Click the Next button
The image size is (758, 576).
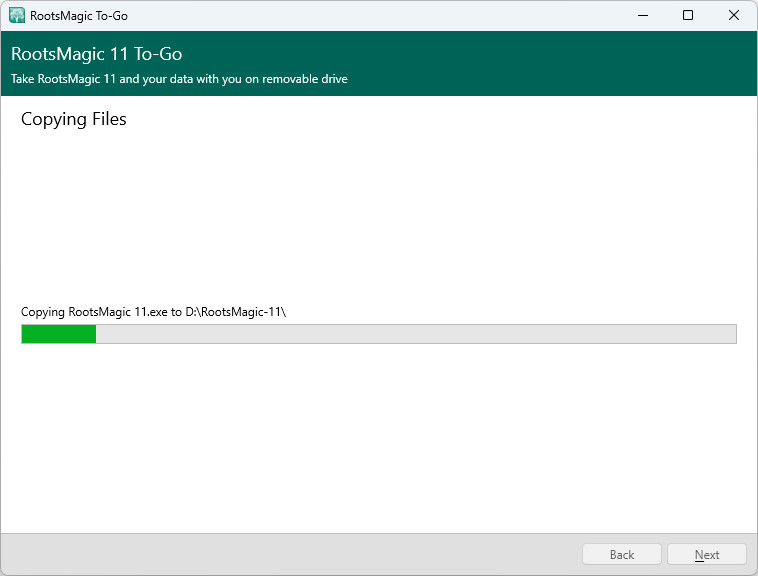coord(707,554)
